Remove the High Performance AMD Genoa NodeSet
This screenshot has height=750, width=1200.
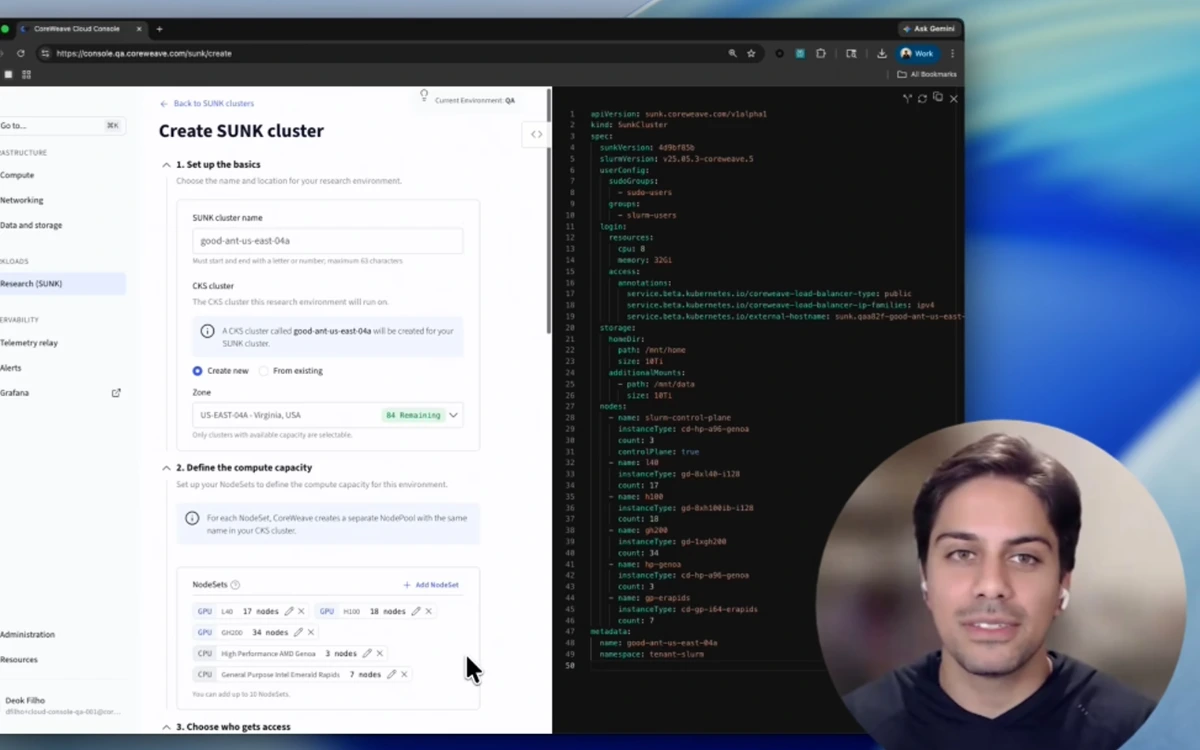[x=380, y=653]
